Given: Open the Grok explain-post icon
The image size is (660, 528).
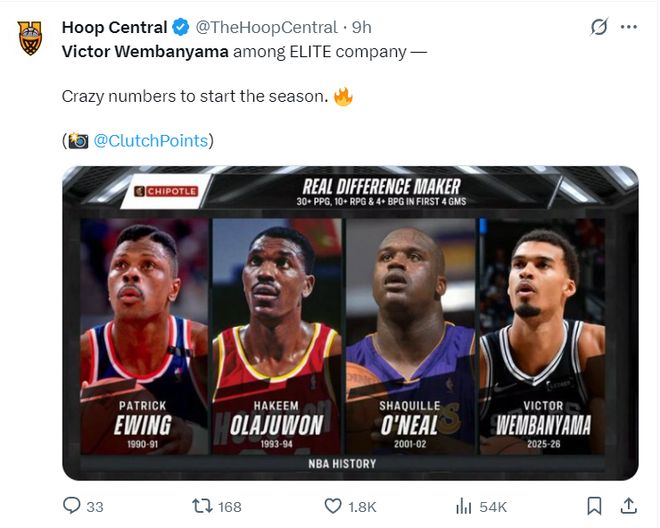Looking at the screenshot, I should point(598,27).
